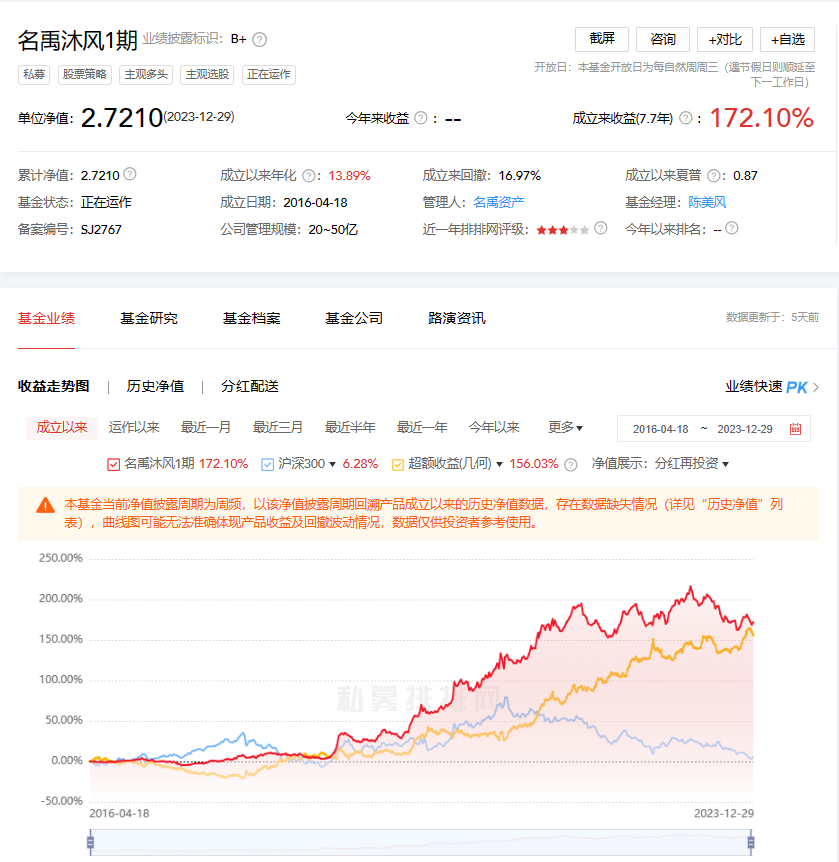Open 基金档案 tab
This screenshot has width=839, height=862.
(x=252, y=318)
